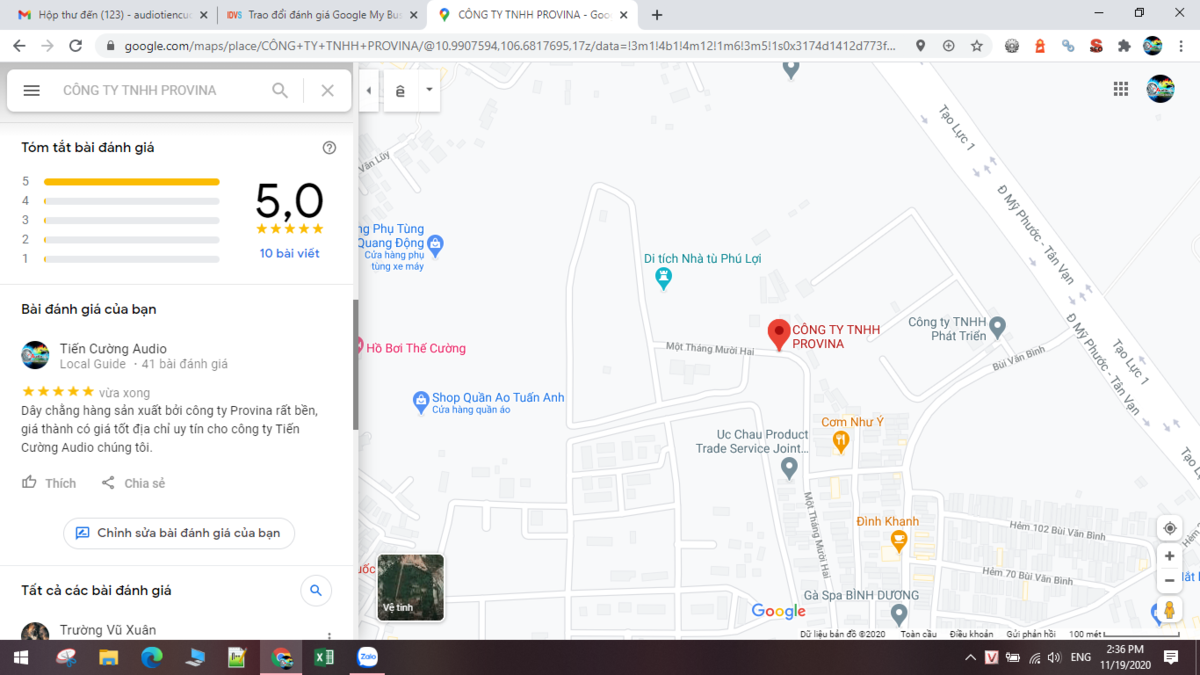Viewport: 1200px width, 675px height.
Task: Switch to the Trao đổi đánh giá tab
Action: (x=322, y=15)
